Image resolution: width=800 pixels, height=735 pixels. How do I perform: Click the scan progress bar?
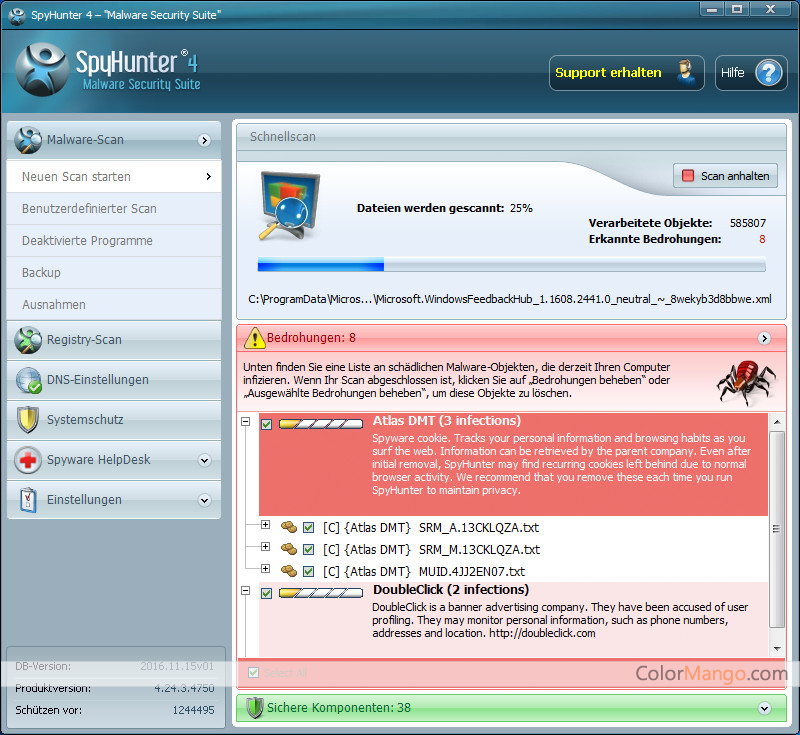(x=511, y=264)
